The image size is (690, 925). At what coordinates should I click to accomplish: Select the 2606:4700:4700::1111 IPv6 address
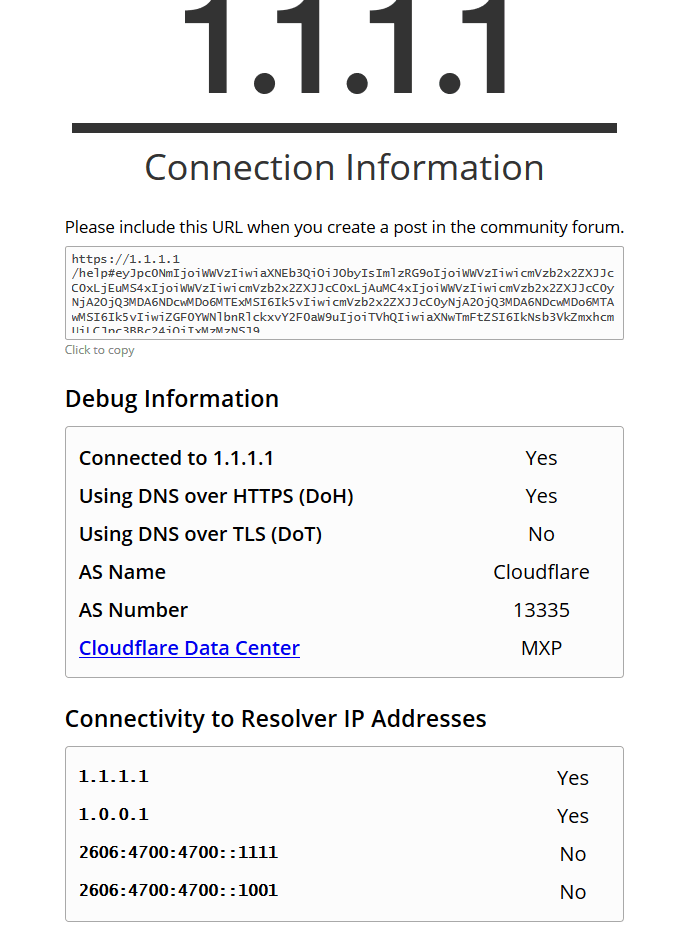point(178,852)
